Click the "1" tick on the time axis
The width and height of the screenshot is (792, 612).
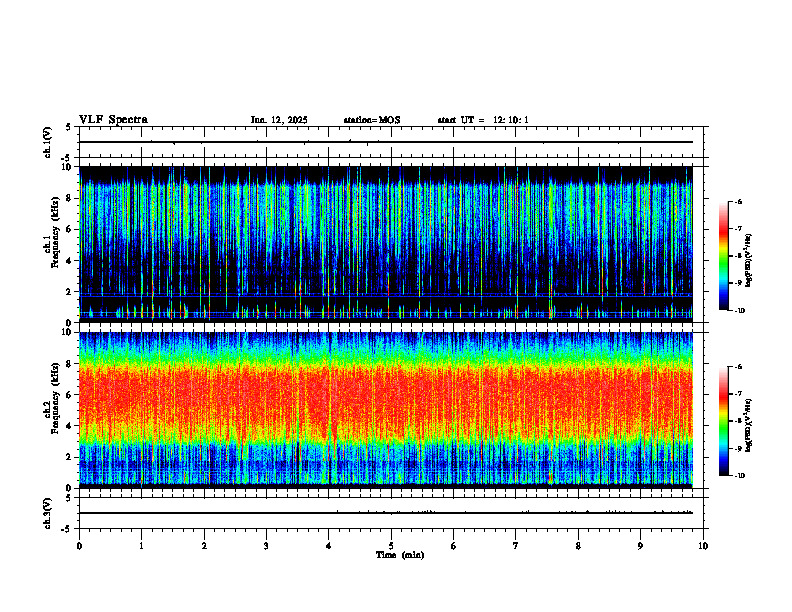[x=141, y=546]
